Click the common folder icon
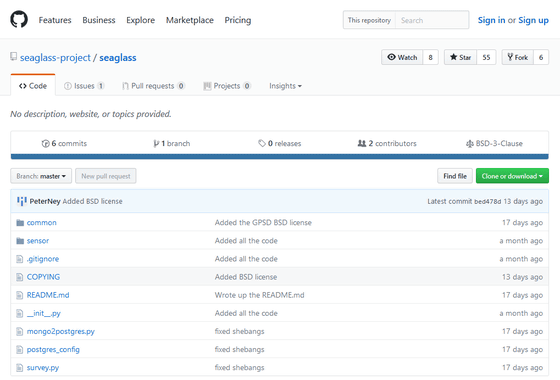 20,223
